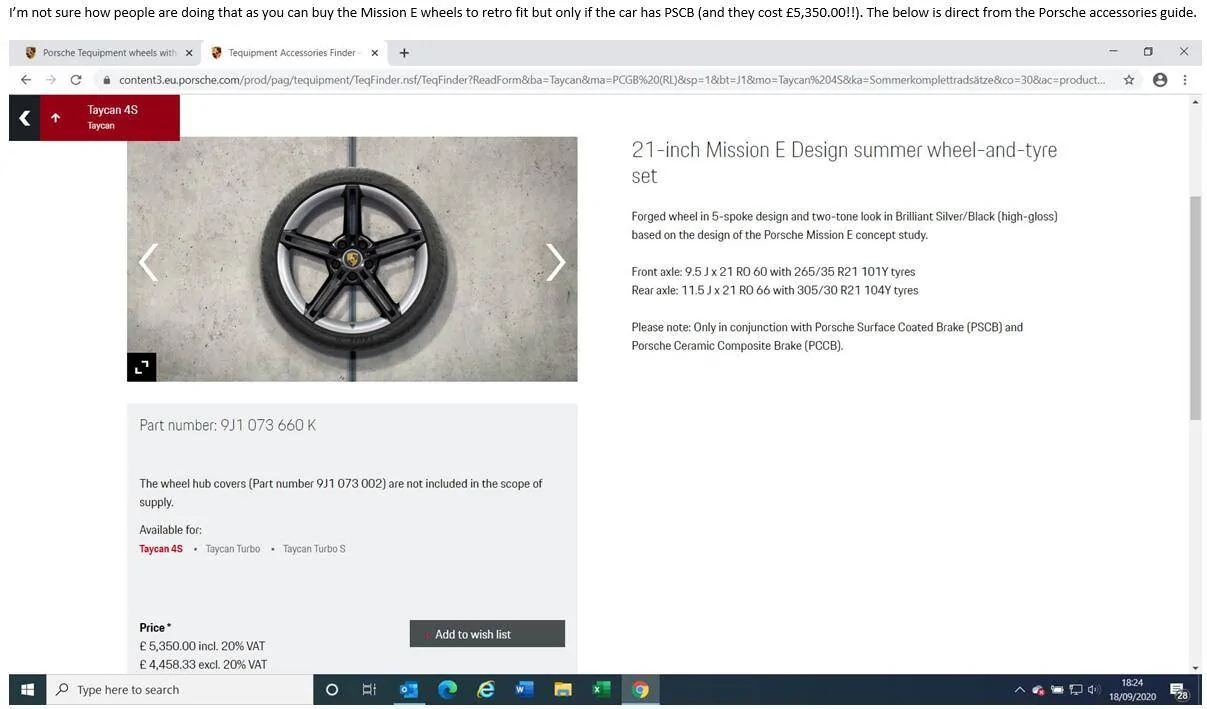Expand wheel image to fullscreen
Screen dimensions: 1207x709
click(141, 367)
